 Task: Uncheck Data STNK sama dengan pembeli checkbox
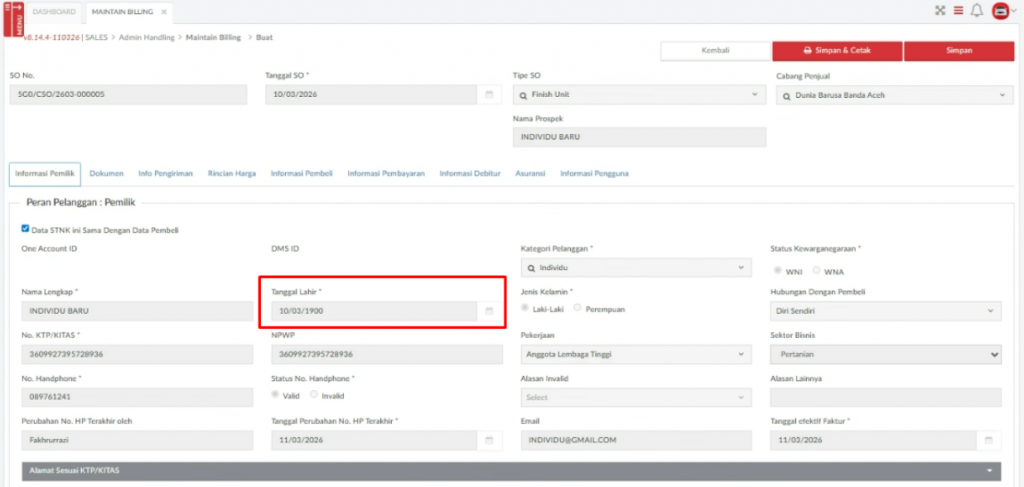(x=25, y=229)
